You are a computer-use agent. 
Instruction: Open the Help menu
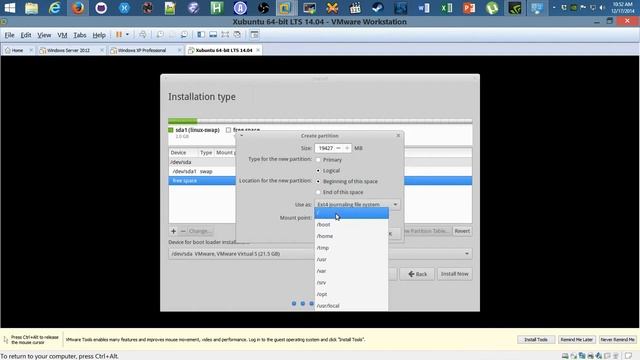99,35
